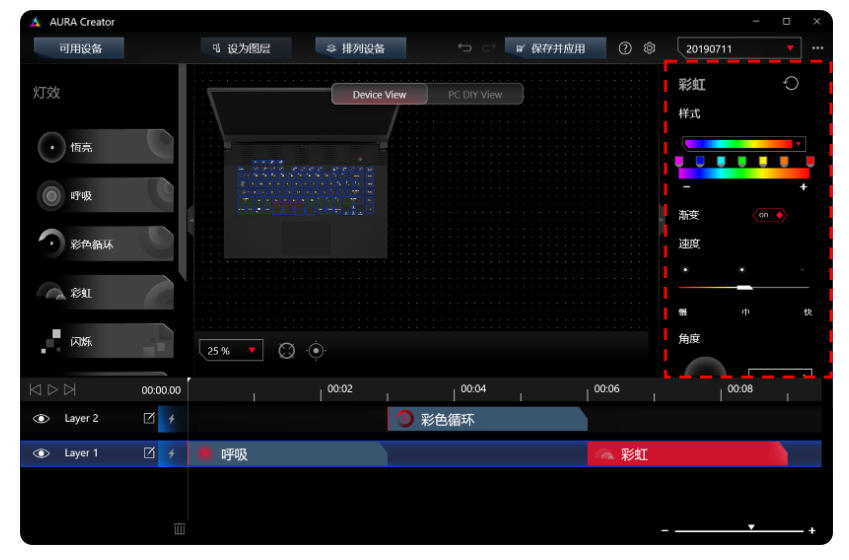This screenshot has width=849, height=560.
Task: Select the 恒亮 static lighting effect
Action: pos(104,147)
